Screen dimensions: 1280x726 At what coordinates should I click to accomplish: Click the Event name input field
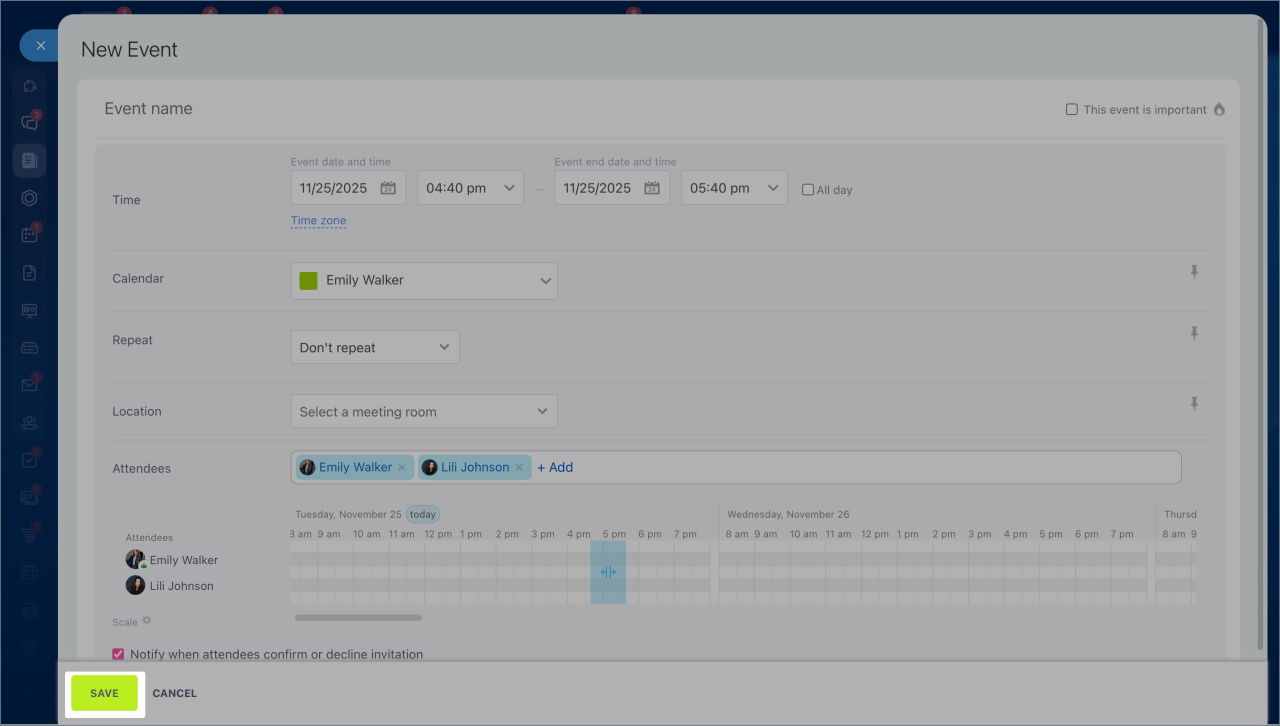[x=500, y=109]
